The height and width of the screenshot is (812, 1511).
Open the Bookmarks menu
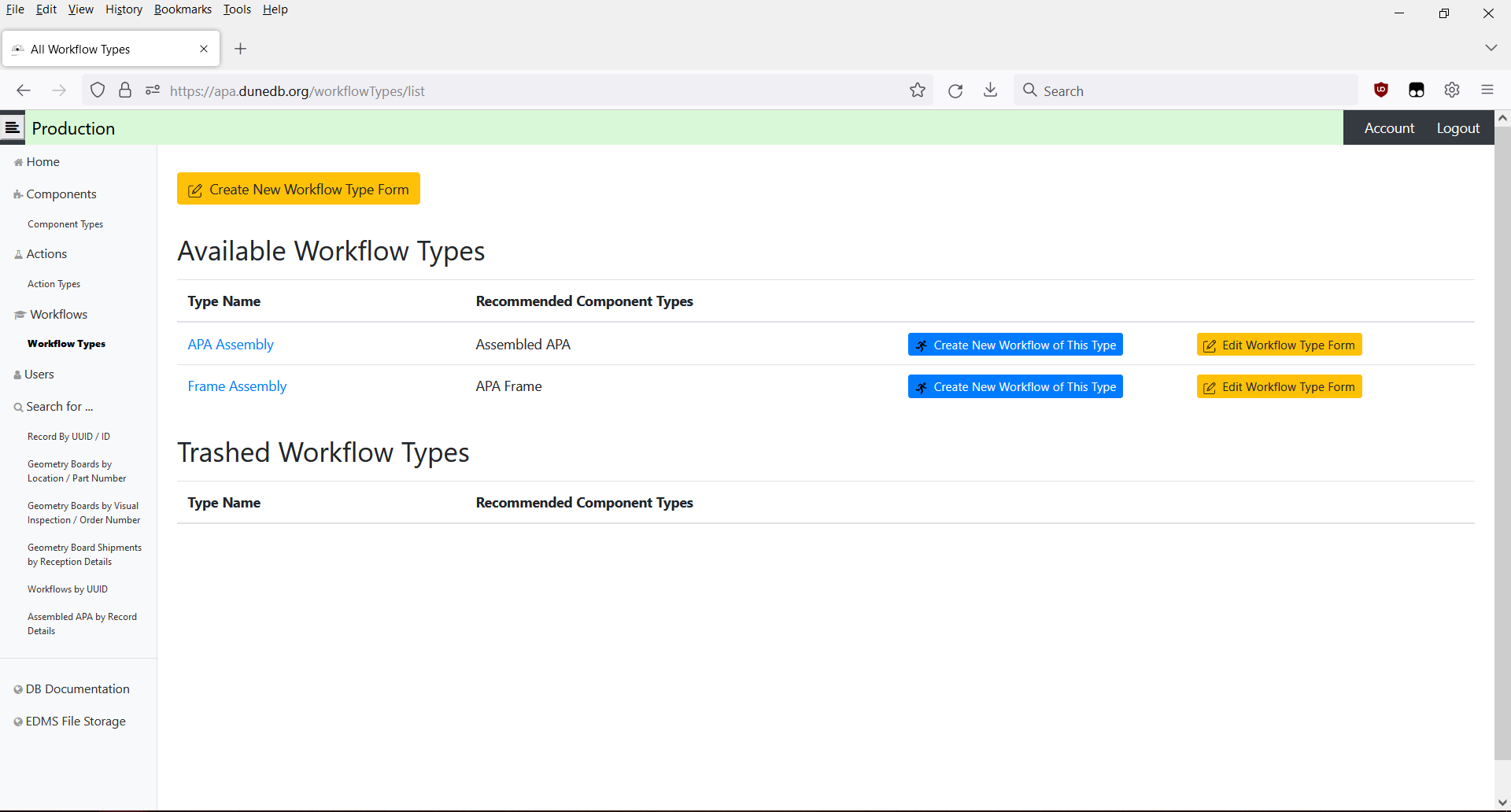(183, 9)
